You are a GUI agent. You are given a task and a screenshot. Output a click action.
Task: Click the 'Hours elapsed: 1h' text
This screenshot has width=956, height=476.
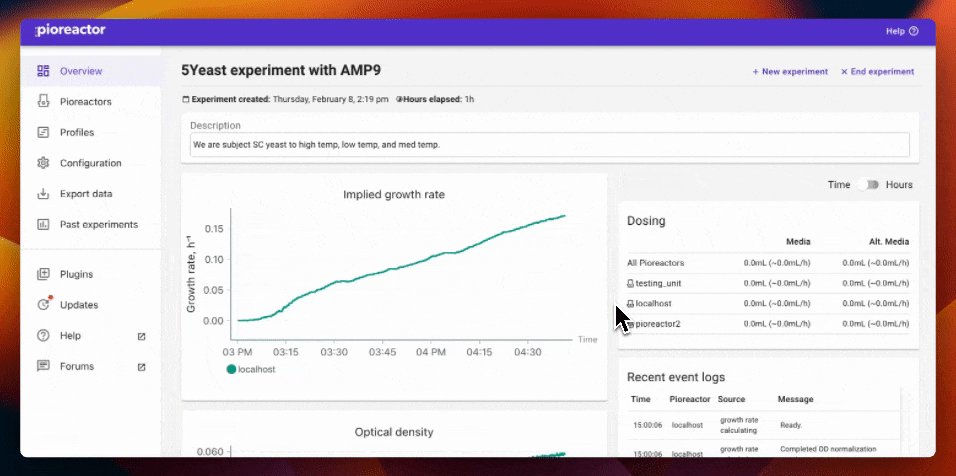(439, 99)
